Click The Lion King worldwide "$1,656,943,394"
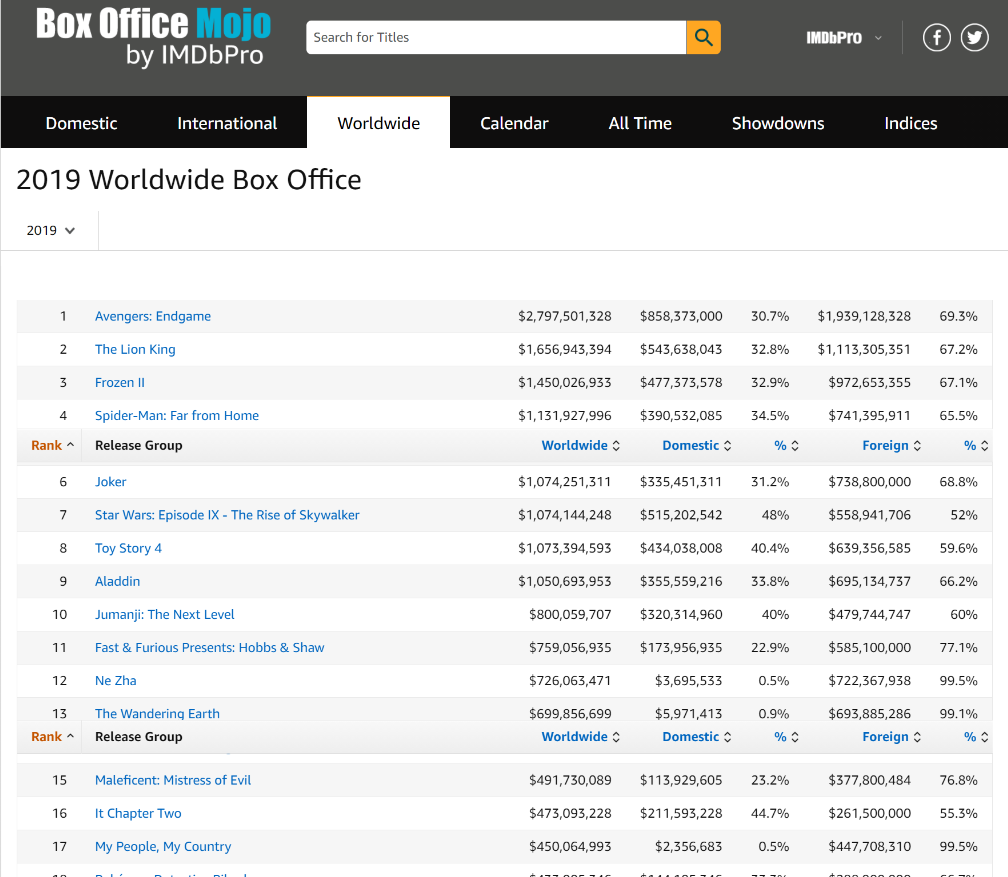This screenshot has width=1008, height=877. pyautogui.click(x=564, y=349)
